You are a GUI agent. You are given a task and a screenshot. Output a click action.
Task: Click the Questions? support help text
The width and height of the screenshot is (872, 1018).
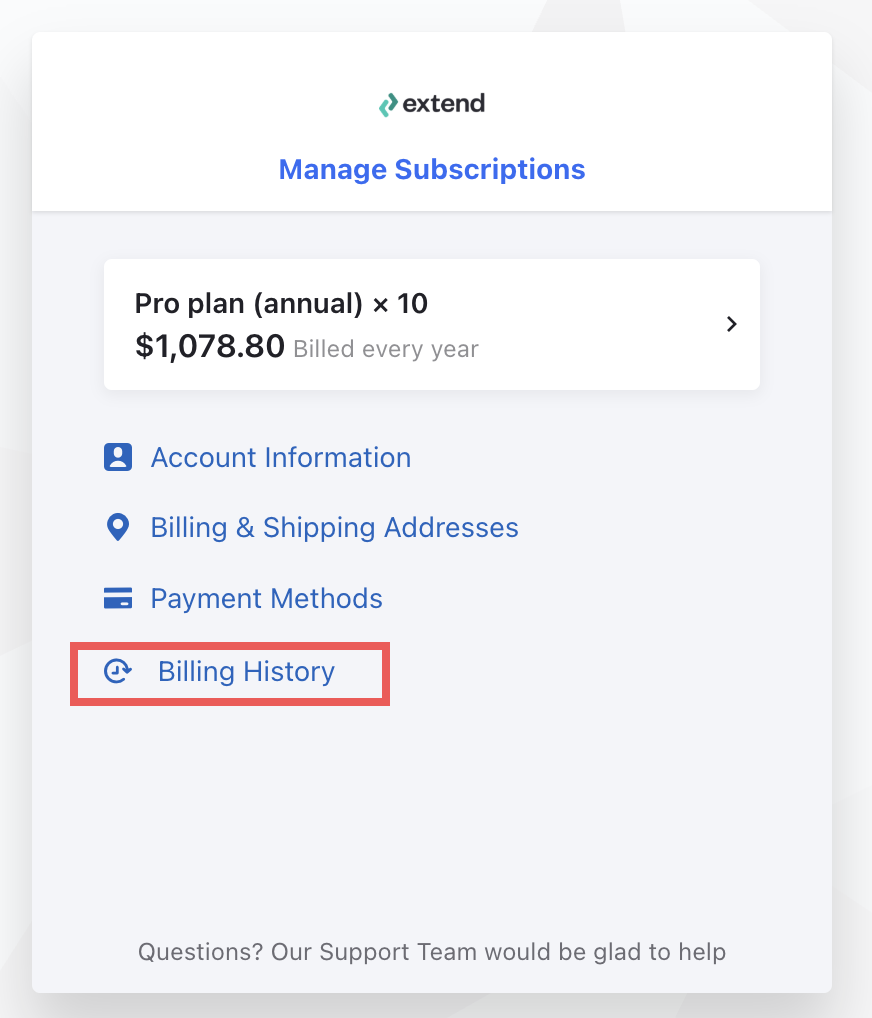432,952
